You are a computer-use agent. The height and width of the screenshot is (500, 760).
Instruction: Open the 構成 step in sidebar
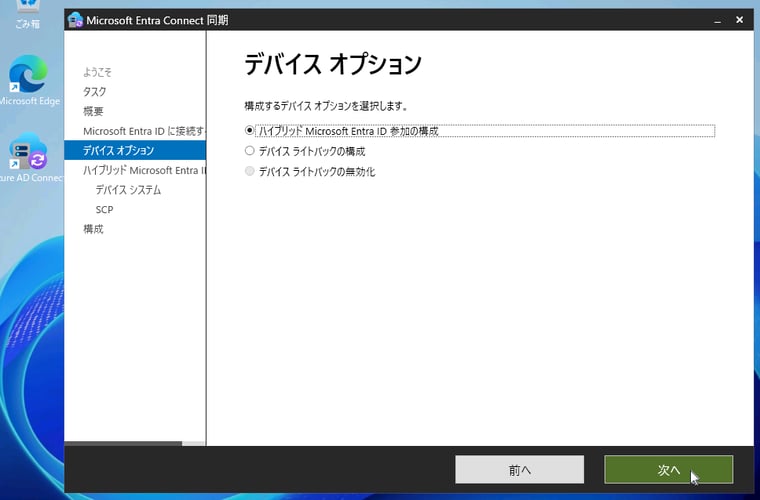pyautogui.click(x=93, y=229)
